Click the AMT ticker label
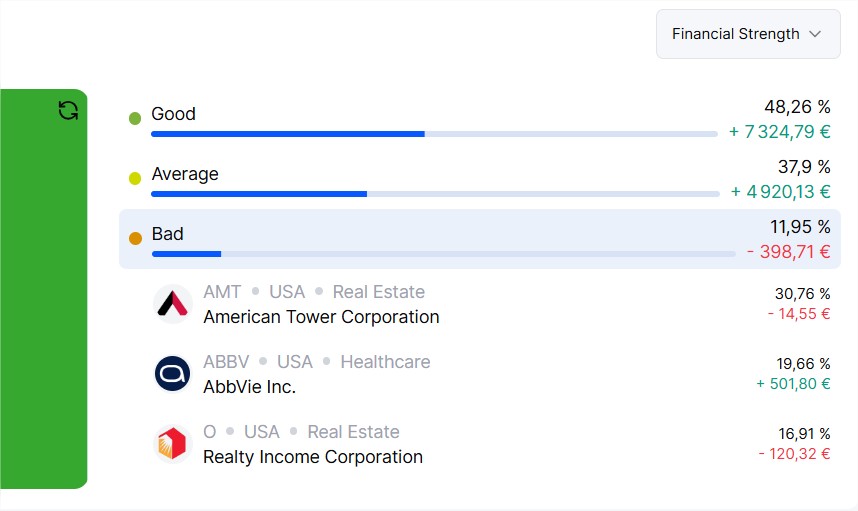This screenshot has width=858, height=511. click(x=222, y=292)
